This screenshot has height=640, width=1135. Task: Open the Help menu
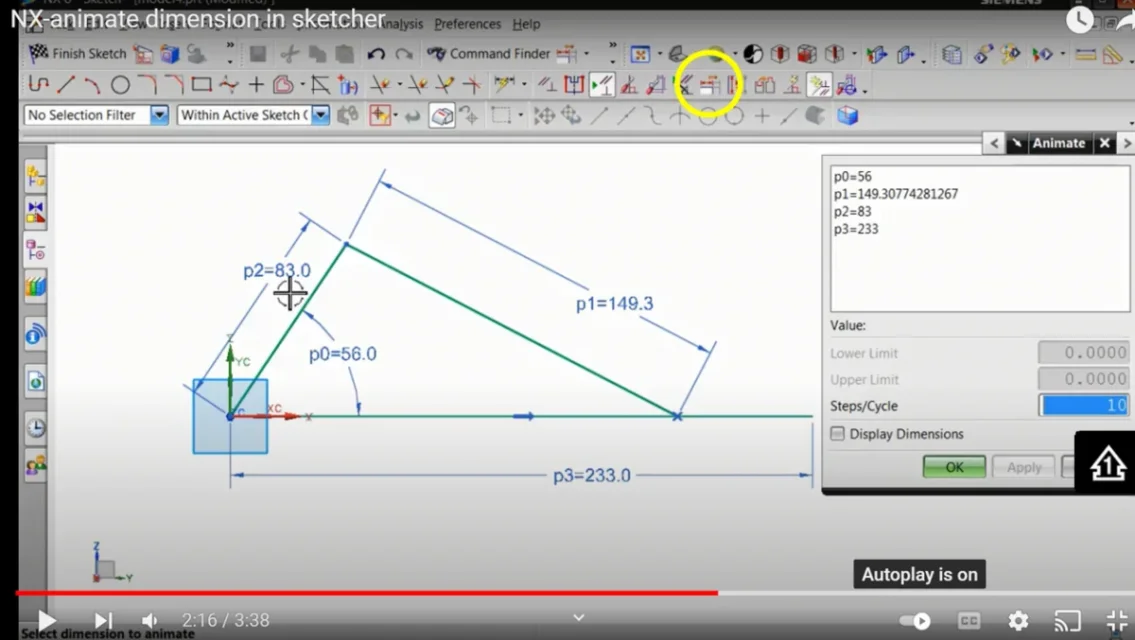[x=526, y=24]
